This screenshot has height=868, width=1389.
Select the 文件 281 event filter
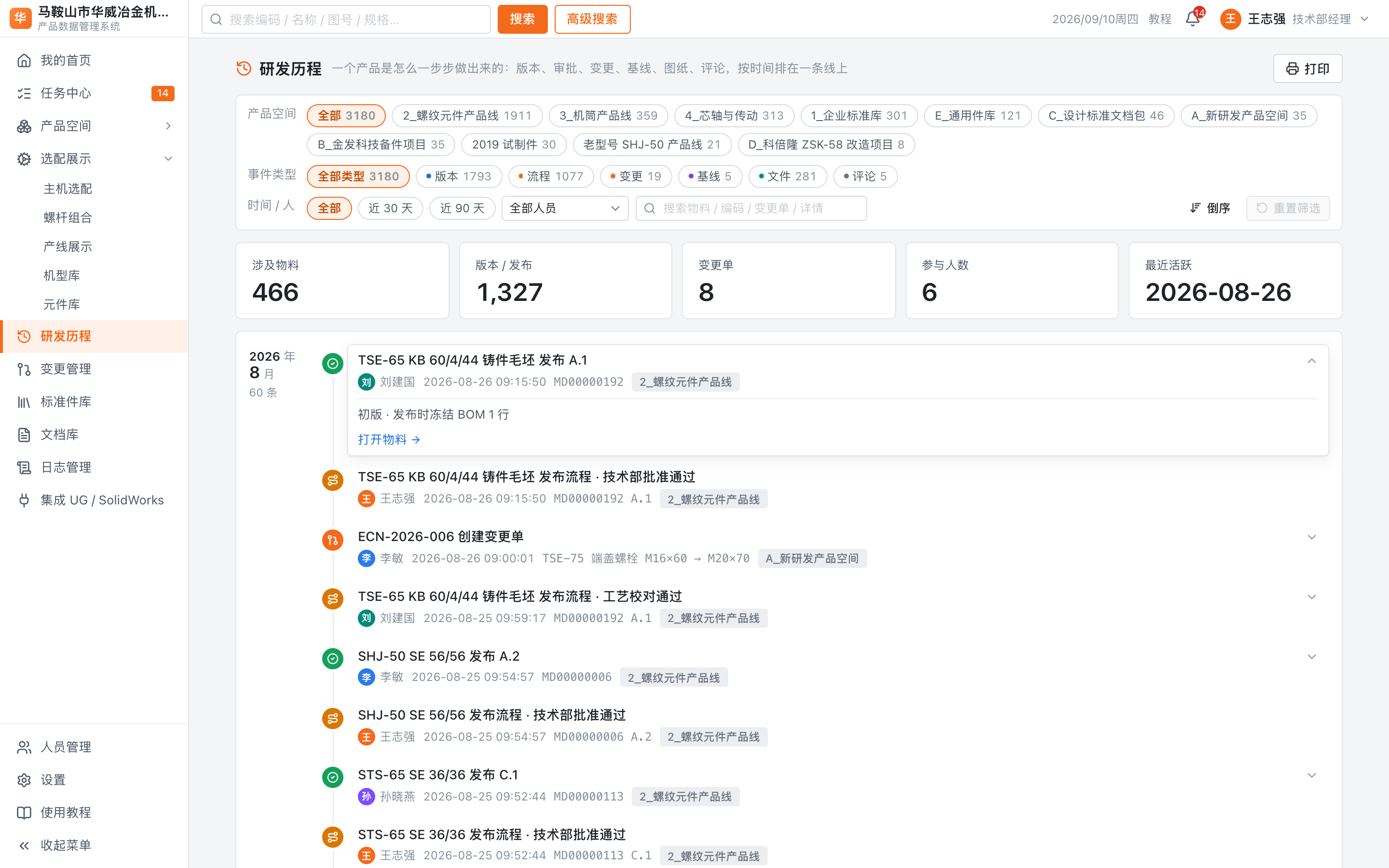point(788,176)
